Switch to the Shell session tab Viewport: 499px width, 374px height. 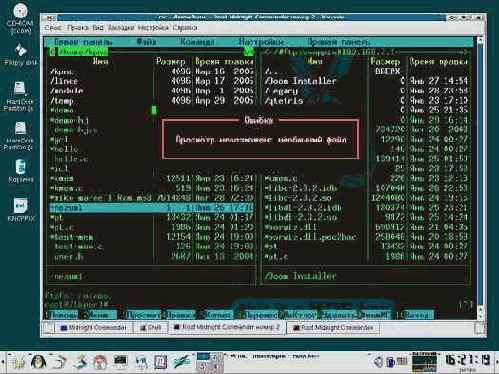click(150, 328)
